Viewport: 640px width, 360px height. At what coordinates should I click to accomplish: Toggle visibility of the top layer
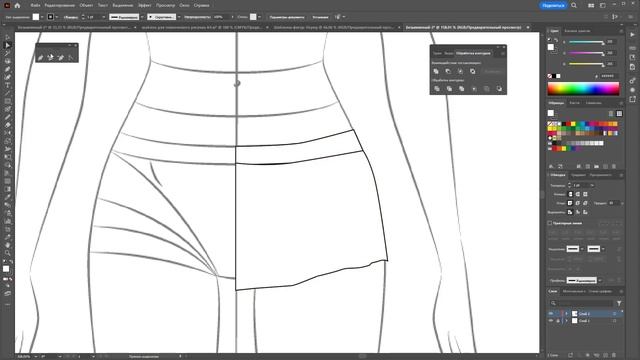[x=551, y=313]
